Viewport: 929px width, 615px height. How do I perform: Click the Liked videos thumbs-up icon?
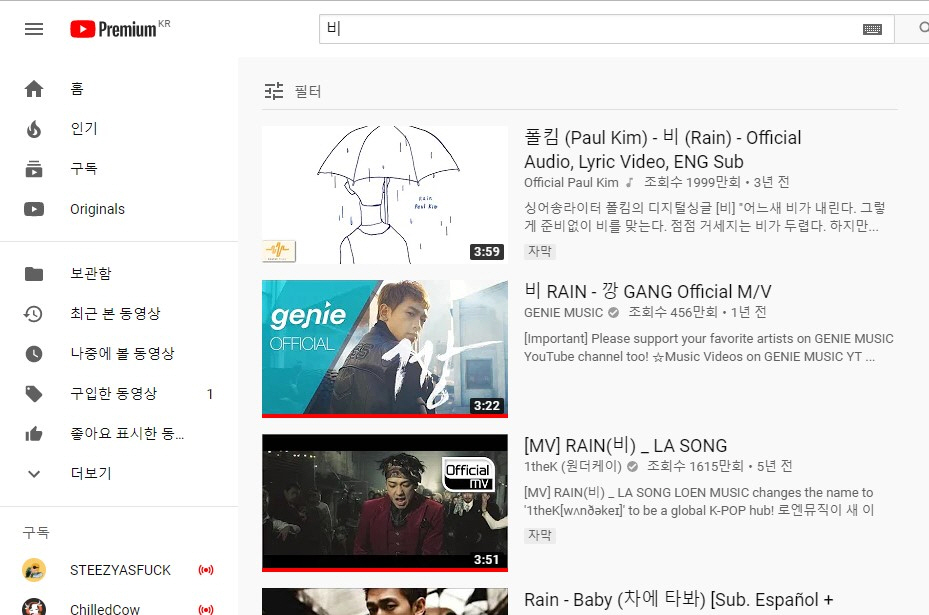point(34,434)
